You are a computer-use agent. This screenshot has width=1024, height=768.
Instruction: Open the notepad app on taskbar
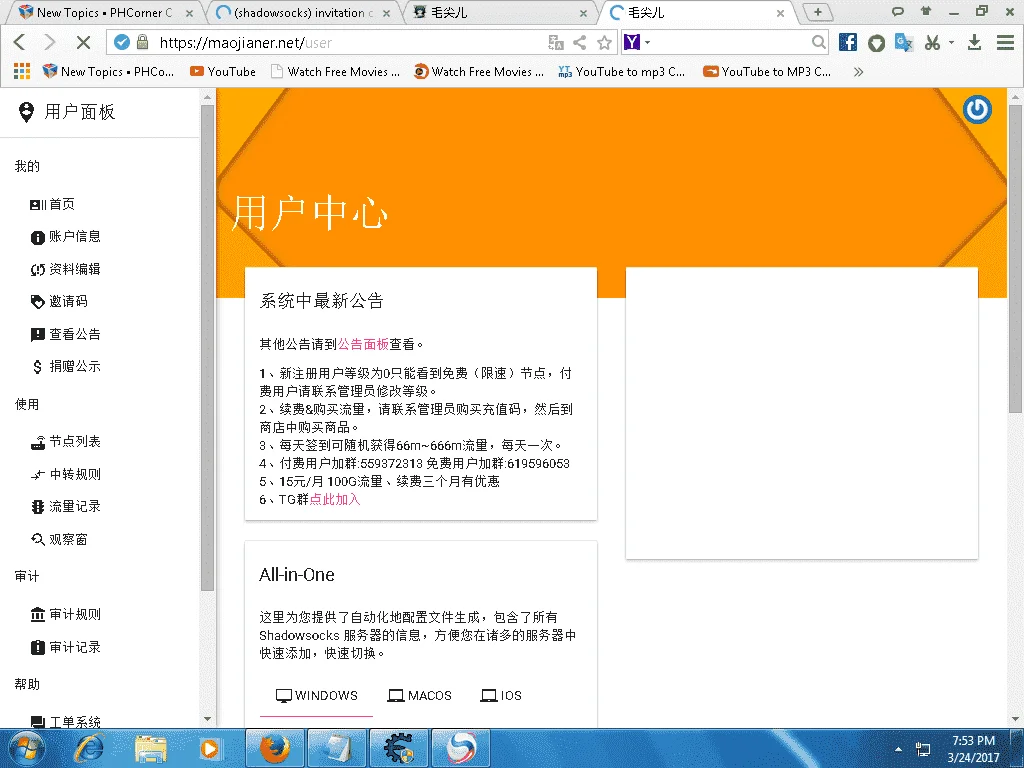tap(338, 748)
